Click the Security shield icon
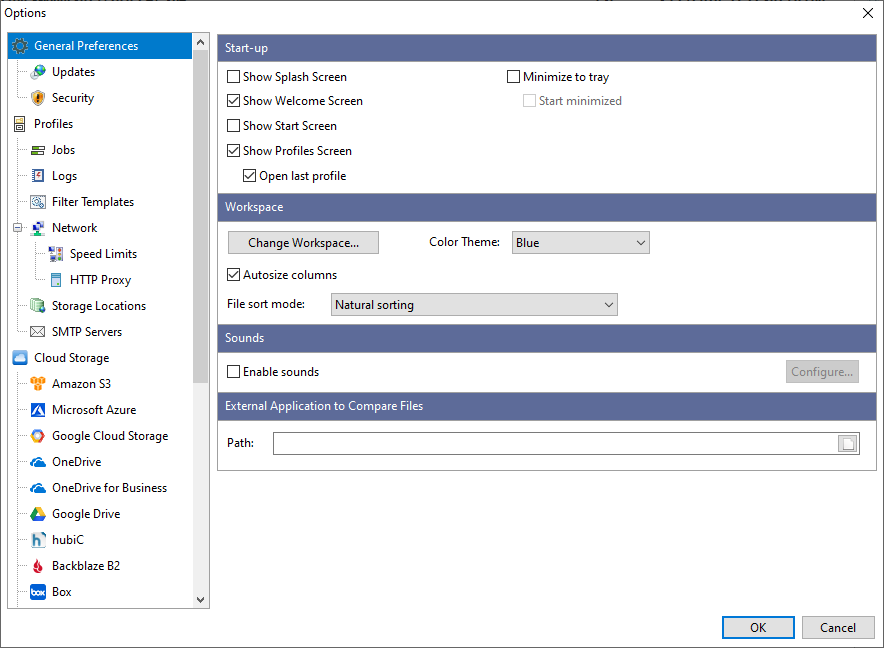This screenshot has width=884, height=648. (x=38, y=98)
